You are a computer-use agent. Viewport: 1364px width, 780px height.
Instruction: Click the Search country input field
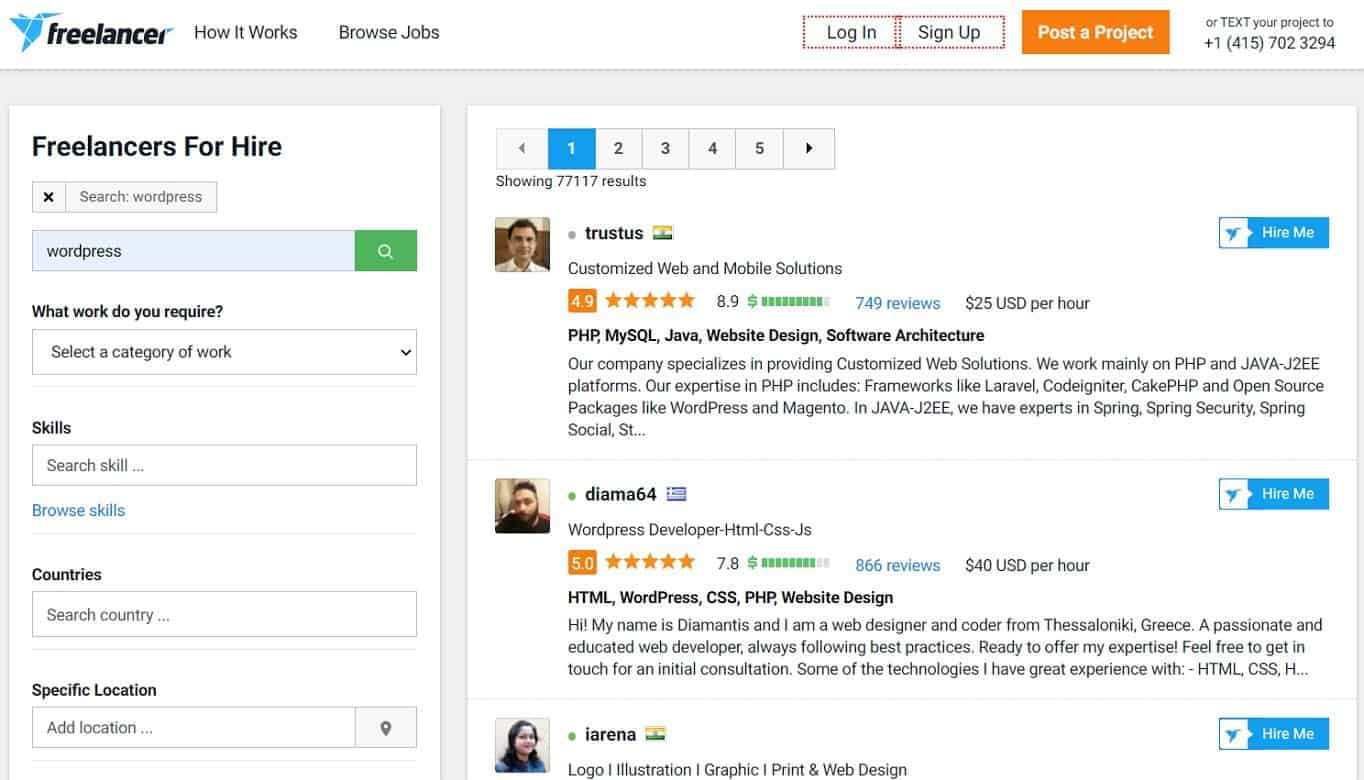tap(224, 614)
